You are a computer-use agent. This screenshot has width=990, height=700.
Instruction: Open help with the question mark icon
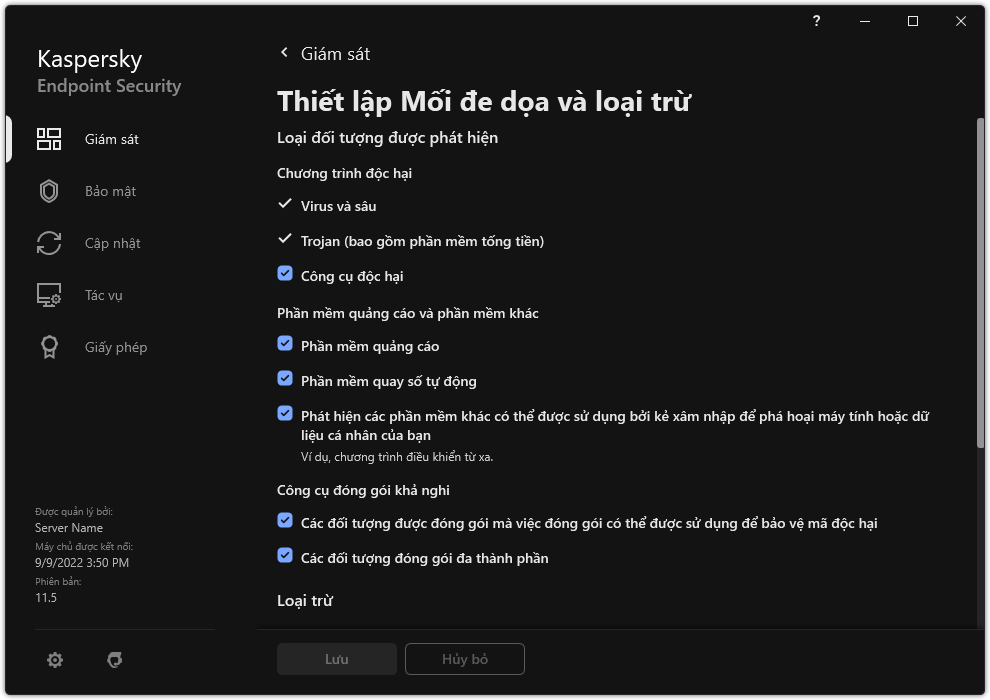click(x=817, y=21)
